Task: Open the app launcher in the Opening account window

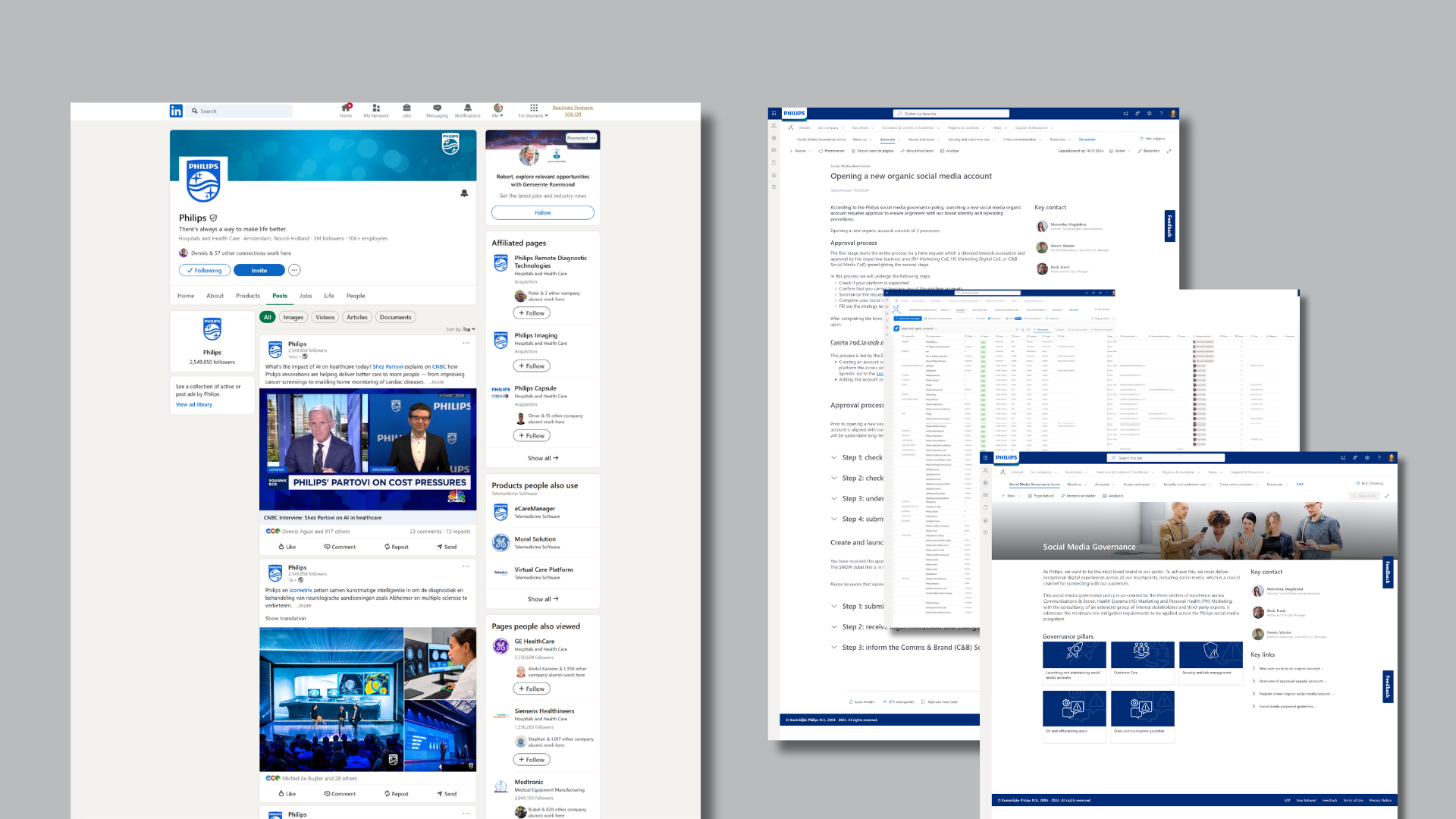Action: coord(773,113)
